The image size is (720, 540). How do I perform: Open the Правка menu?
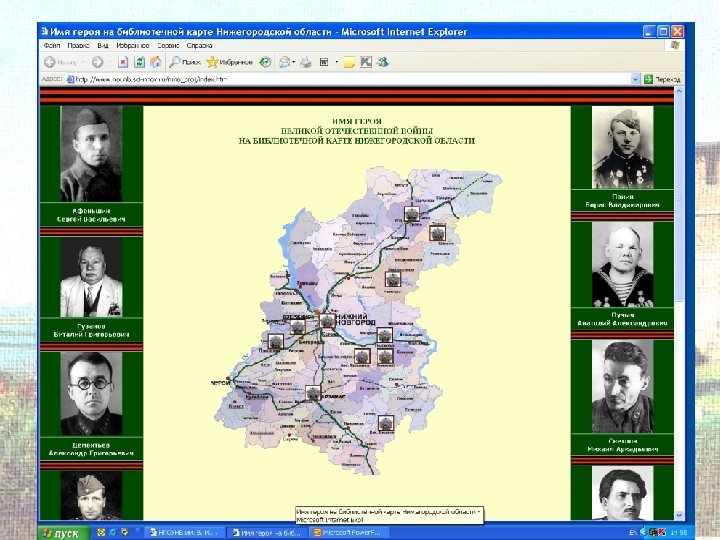coord(78,45)
